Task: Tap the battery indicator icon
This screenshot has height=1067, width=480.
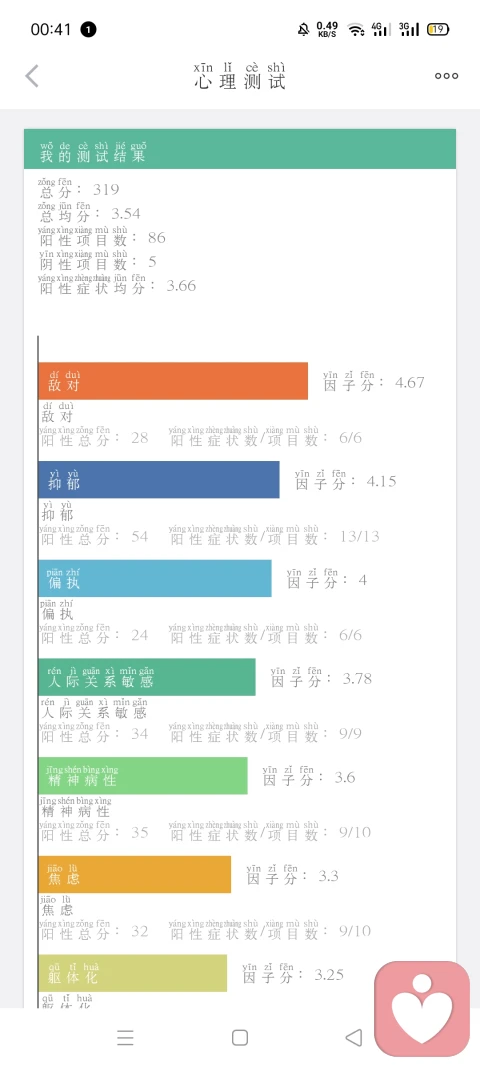Action: pyautogui.click(x=438, y=29)
